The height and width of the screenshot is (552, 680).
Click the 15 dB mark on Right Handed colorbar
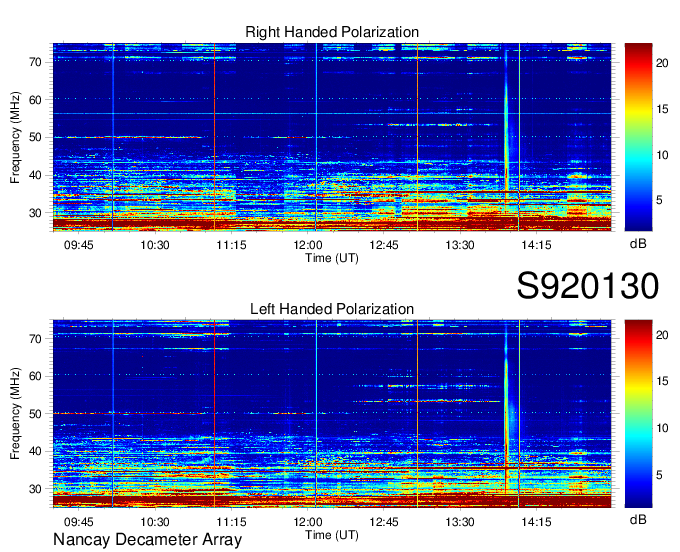pos(662,109)
